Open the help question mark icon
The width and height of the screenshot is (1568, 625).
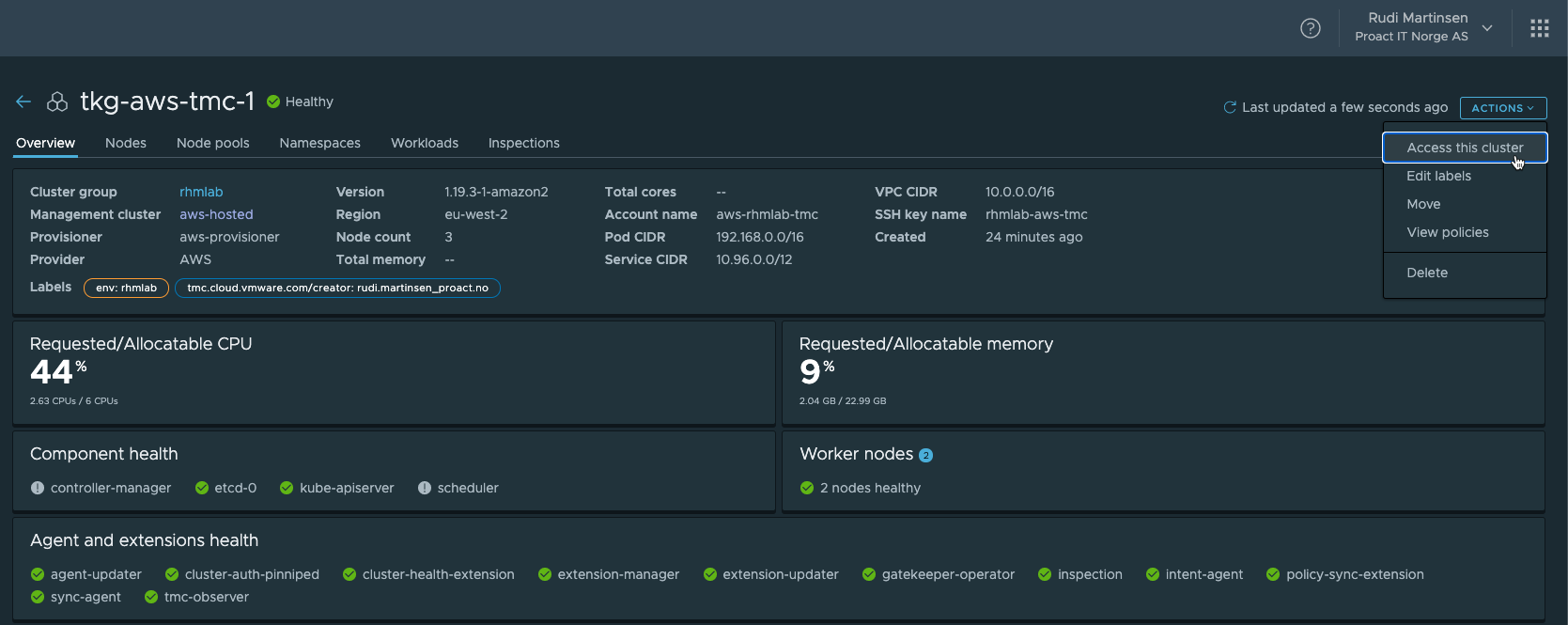[x=1310, y=28]
